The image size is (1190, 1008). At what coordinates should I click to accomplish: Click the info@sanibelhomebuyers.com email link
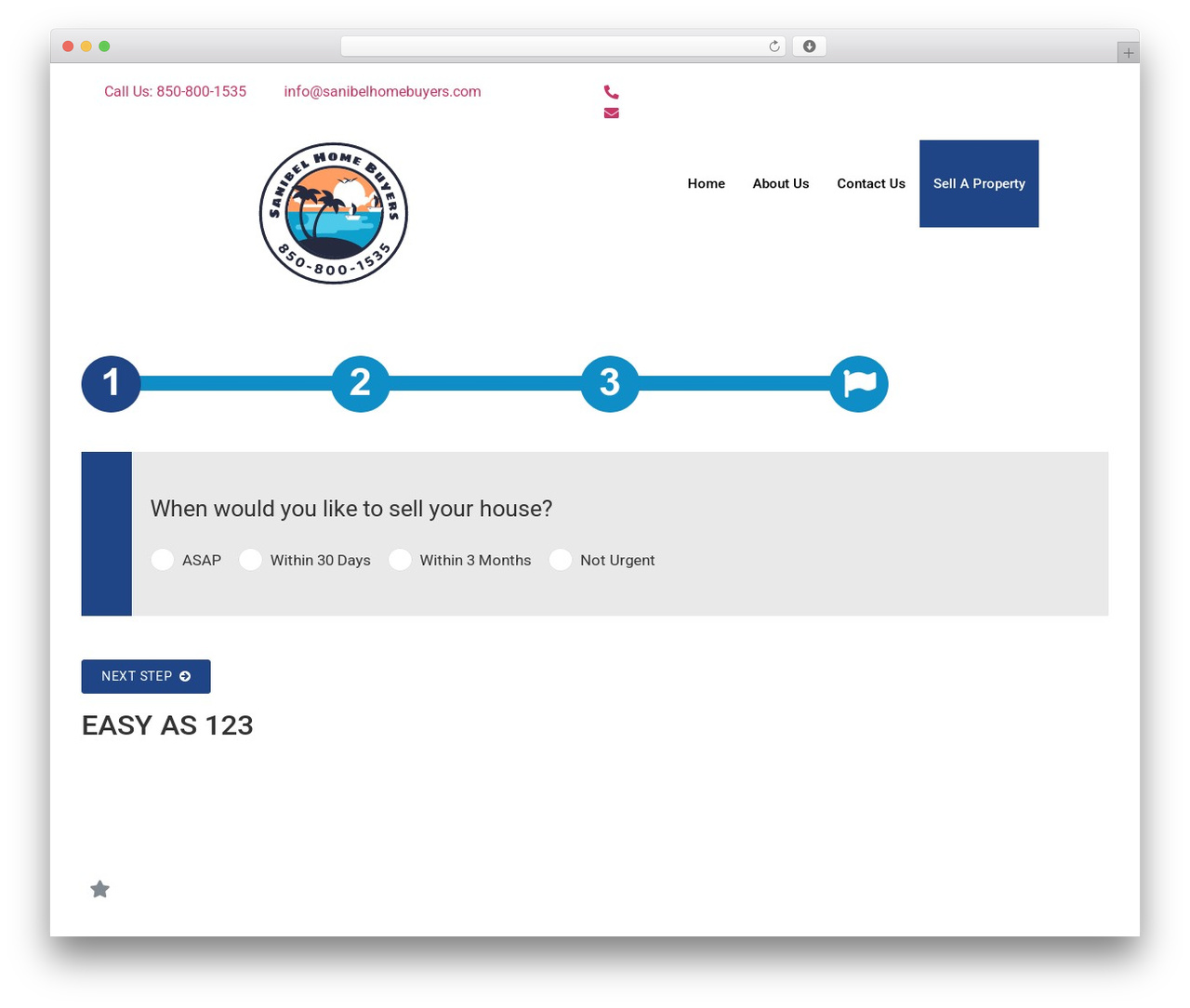pyautogui.click(x=382, y=91)
